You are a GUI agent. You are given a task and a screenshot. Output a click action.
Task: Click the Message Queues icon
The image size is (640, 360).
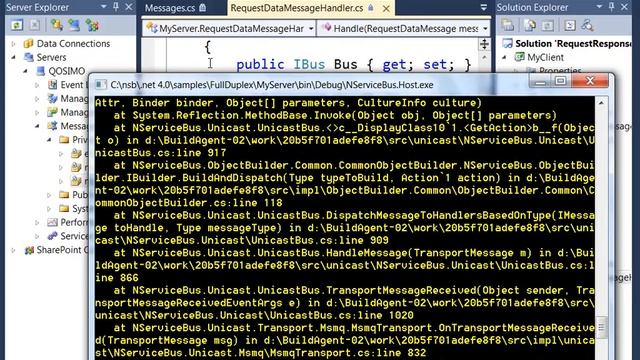(52, 126)
